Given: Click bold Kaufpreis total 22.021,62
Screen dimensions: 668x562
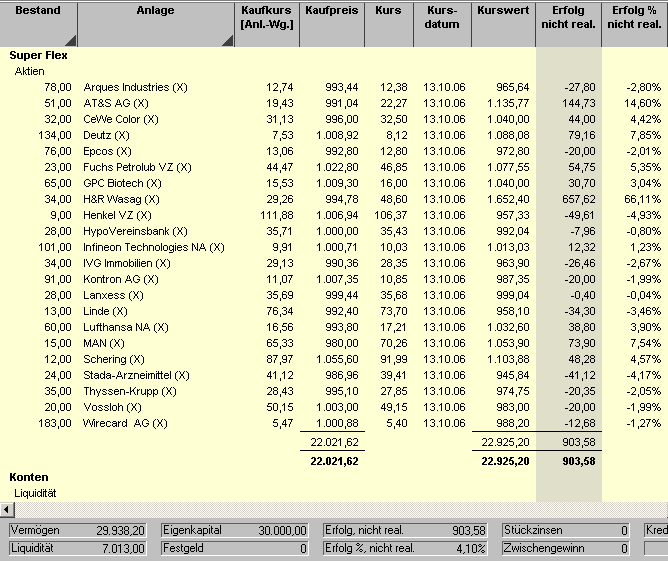Looking at the screenshot, I should coord(334,461).
